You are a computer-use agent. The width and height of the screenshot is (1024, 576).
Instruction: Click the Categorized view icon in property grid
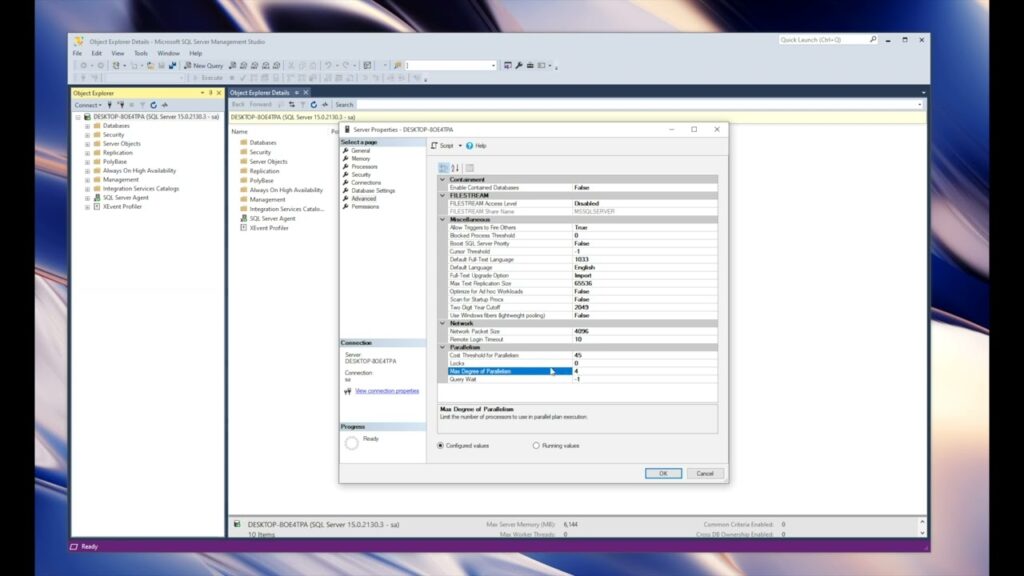click(444, 168)
